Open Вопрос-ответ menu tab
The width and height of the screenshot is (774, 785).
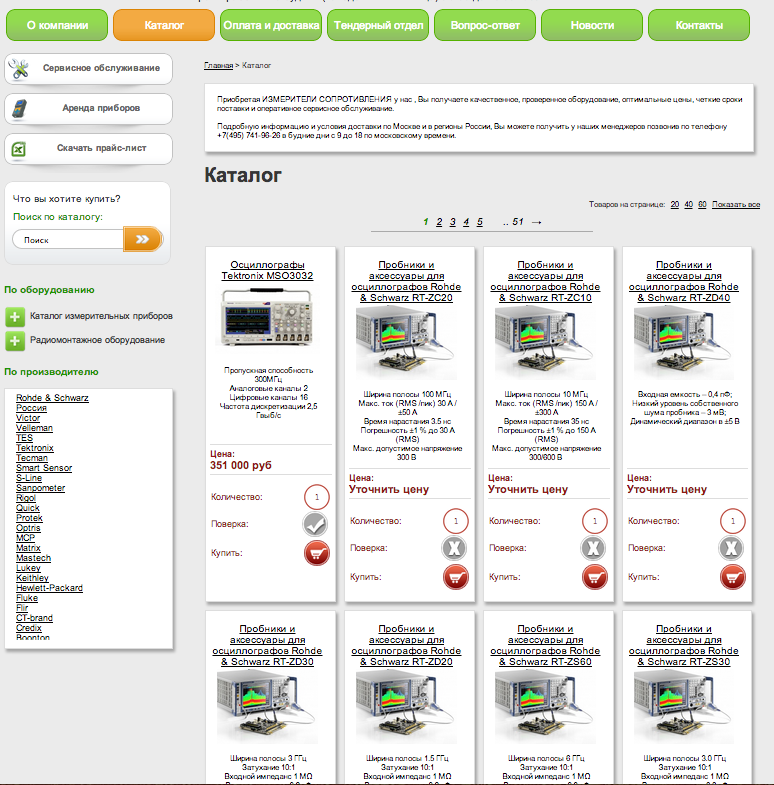click(485, 25)
